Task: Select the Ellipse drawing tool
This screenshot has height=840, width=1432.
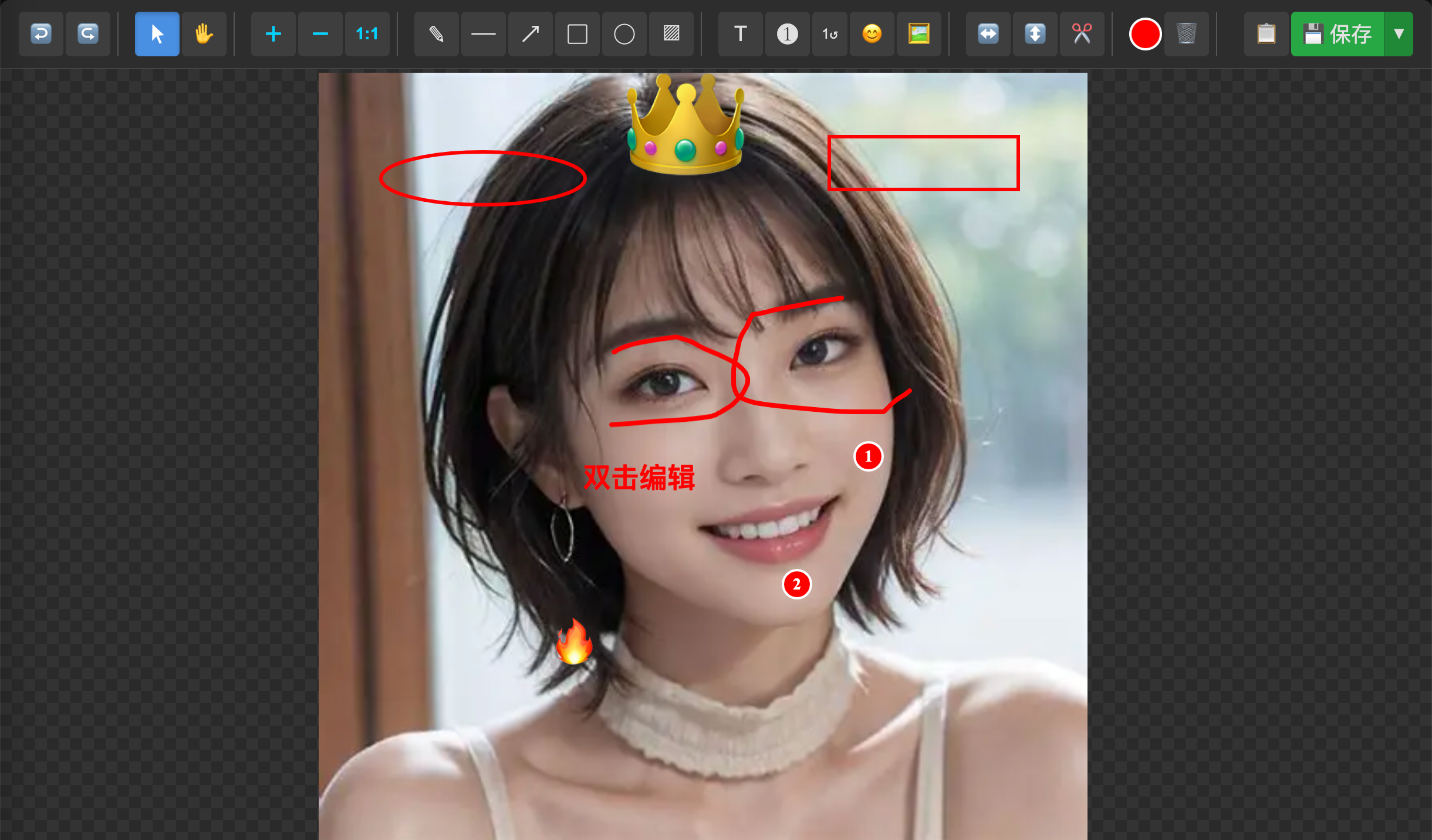Action: 623,34
